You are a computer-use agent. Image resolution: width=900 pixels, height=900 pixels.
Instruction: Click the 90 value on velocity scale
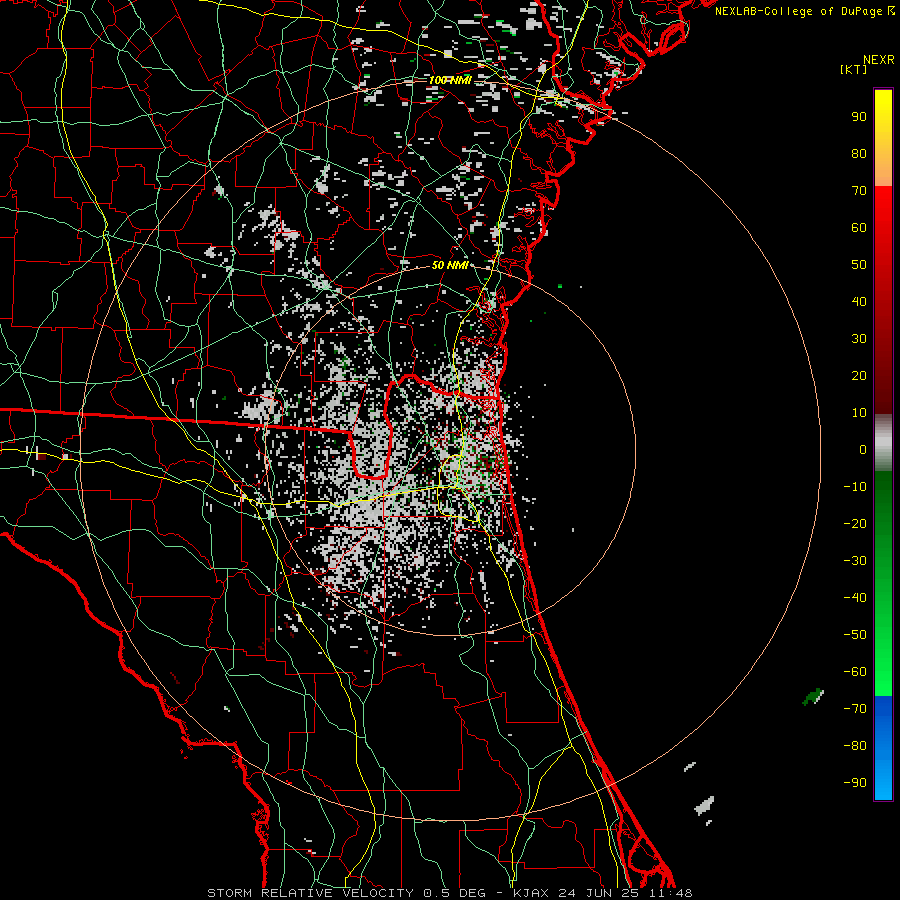pos(859,117)
